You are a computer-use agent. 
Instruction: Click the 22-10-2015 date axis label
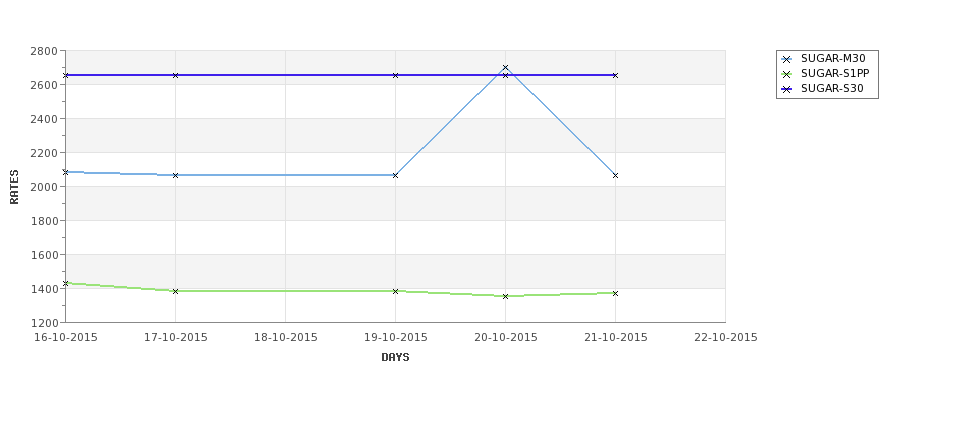[726, 338]
